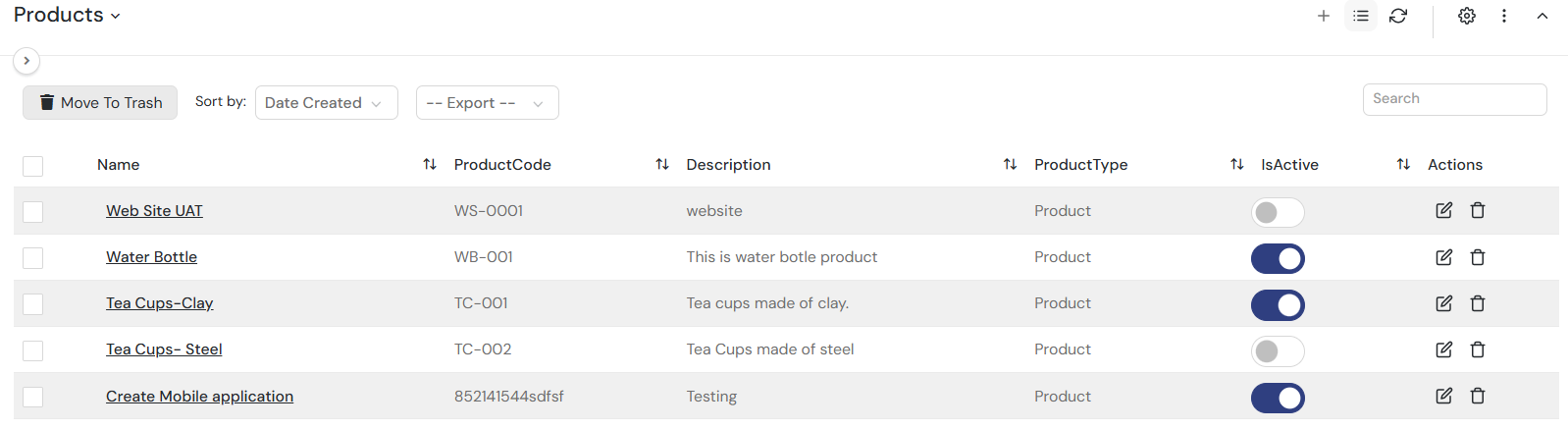Open the settings gear icon
This screenshot has height=429, width=1568.
pos(1466,16)
